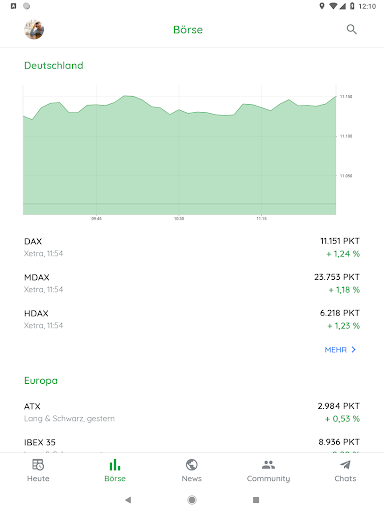Tap the Android back navigation button

click(x=128, y=500)
